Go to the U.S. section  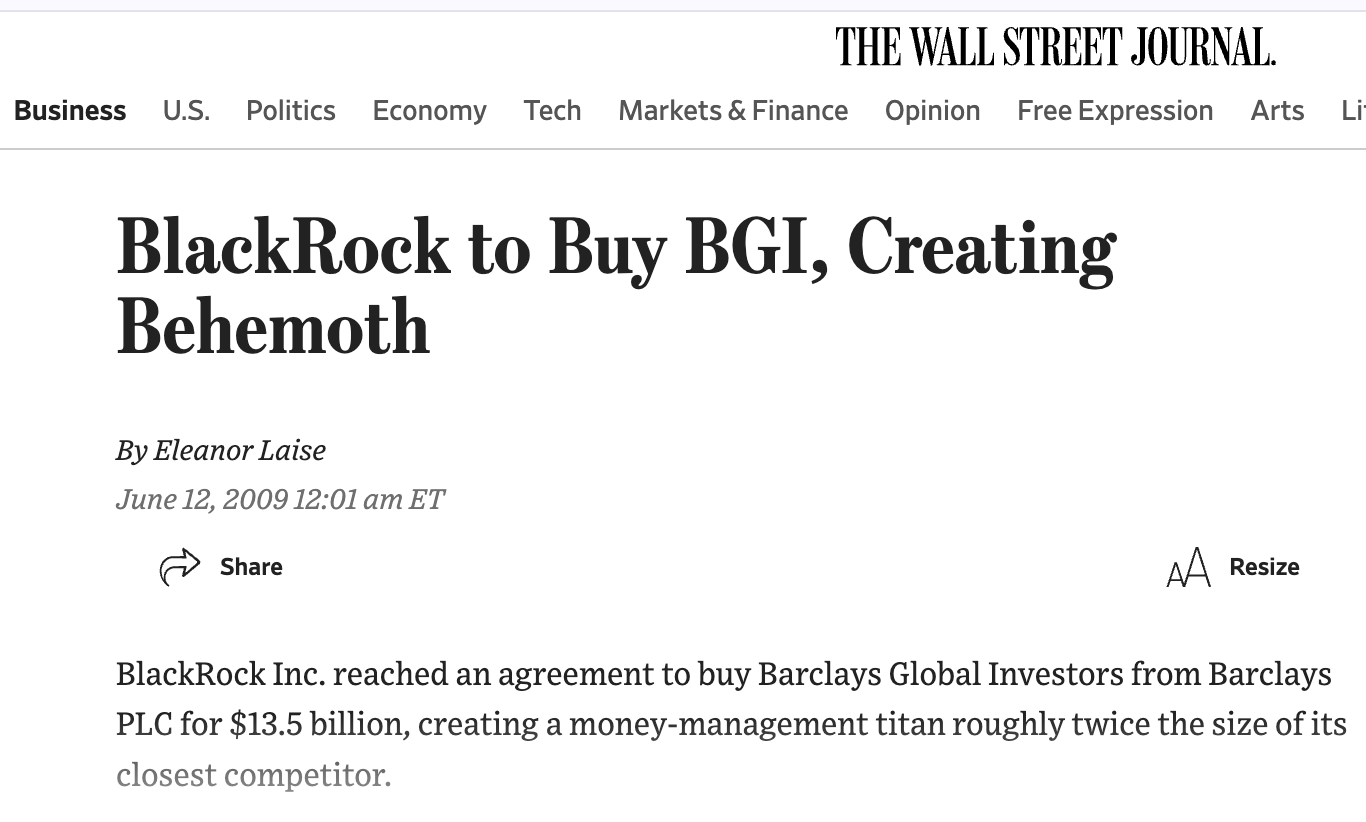click(x=187, y=110)
